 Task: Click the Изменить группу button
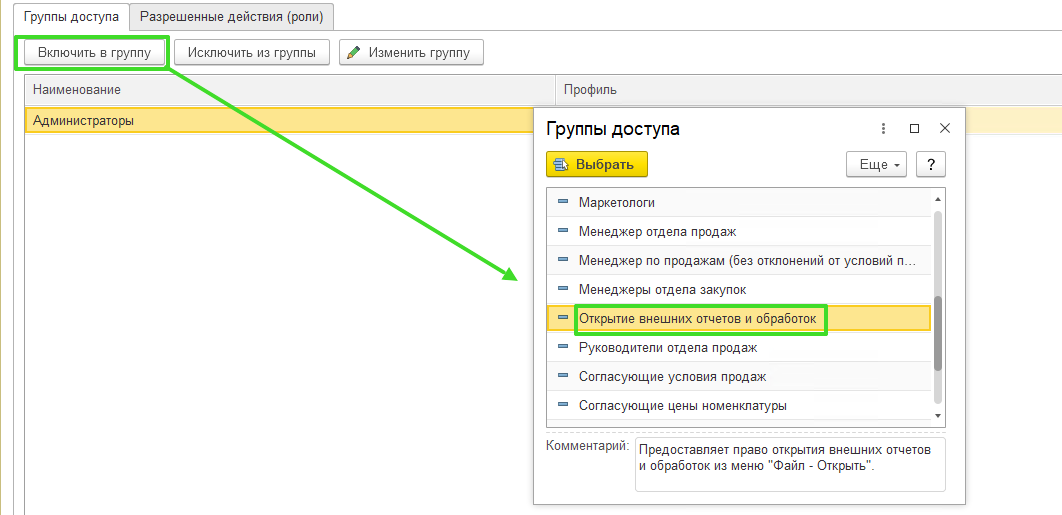tap(411, 52)
